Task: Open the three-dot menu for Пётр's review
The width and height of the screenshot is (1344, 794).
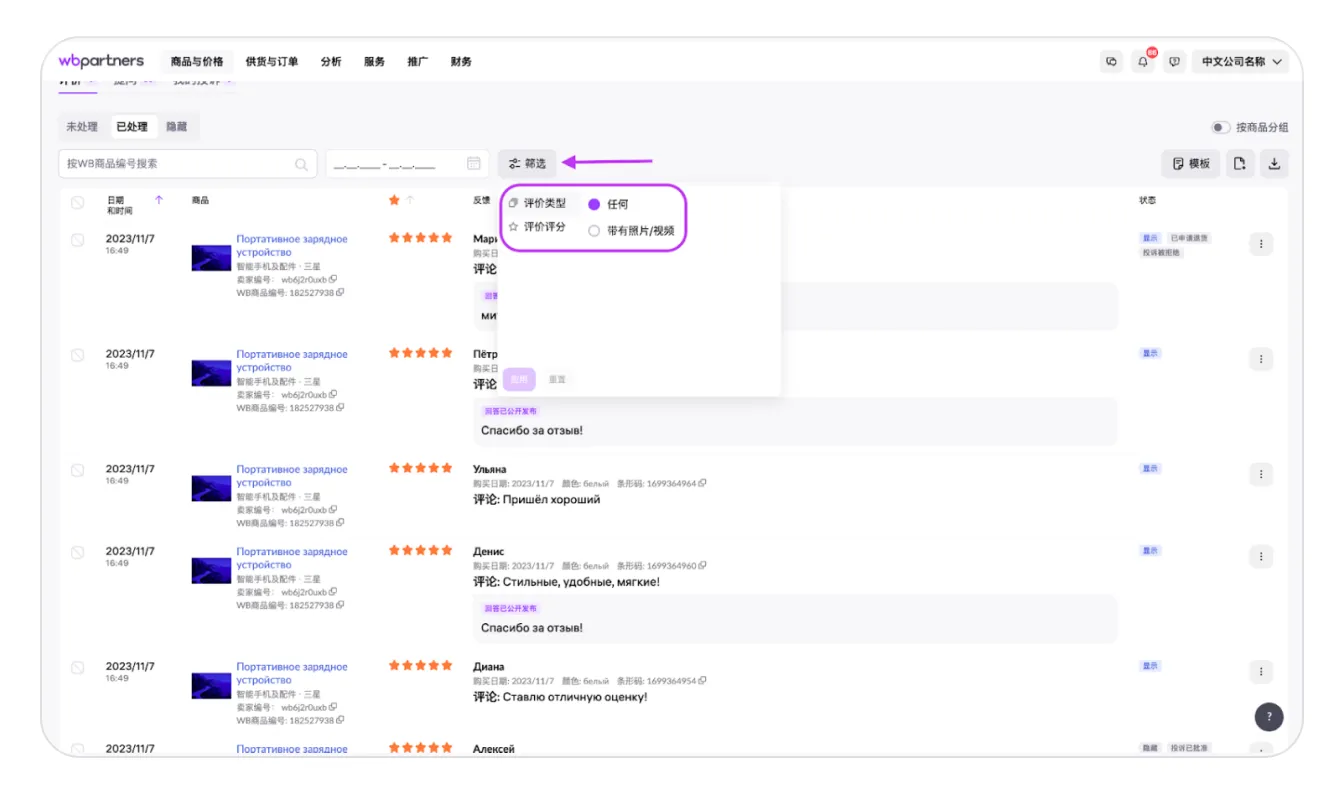Action: click(x=1261, y=359)
